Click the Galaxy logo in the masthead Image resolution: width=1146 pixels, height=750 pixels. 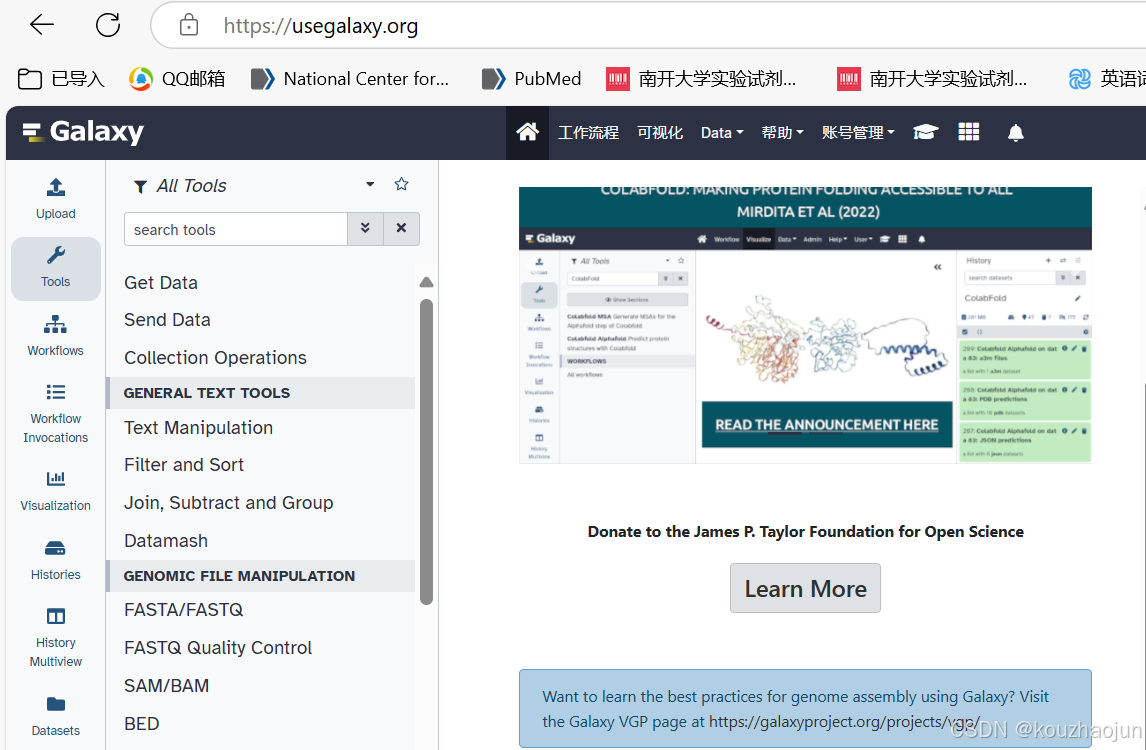tap(83, 132)
